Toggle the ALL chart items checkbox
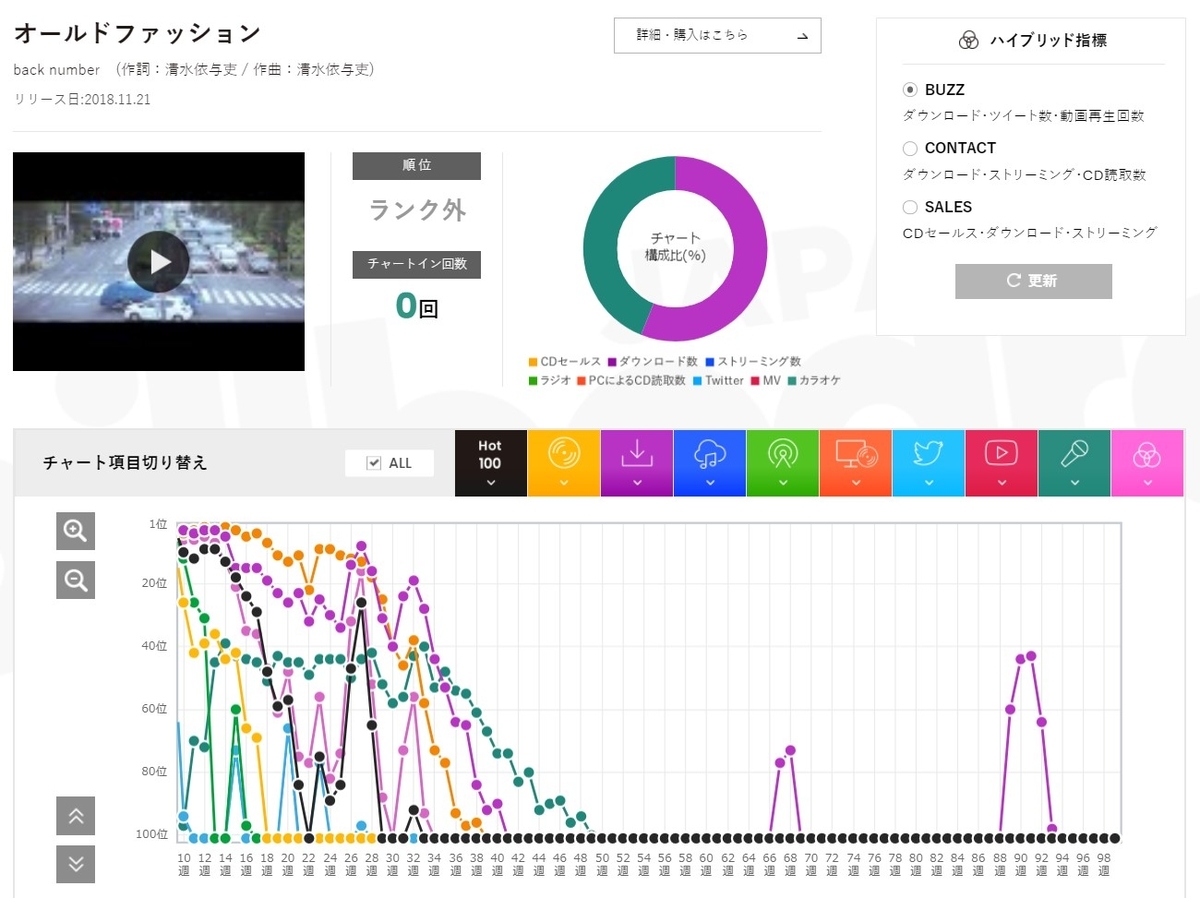Screen dimensions: 1200x898 pos(374,463)
